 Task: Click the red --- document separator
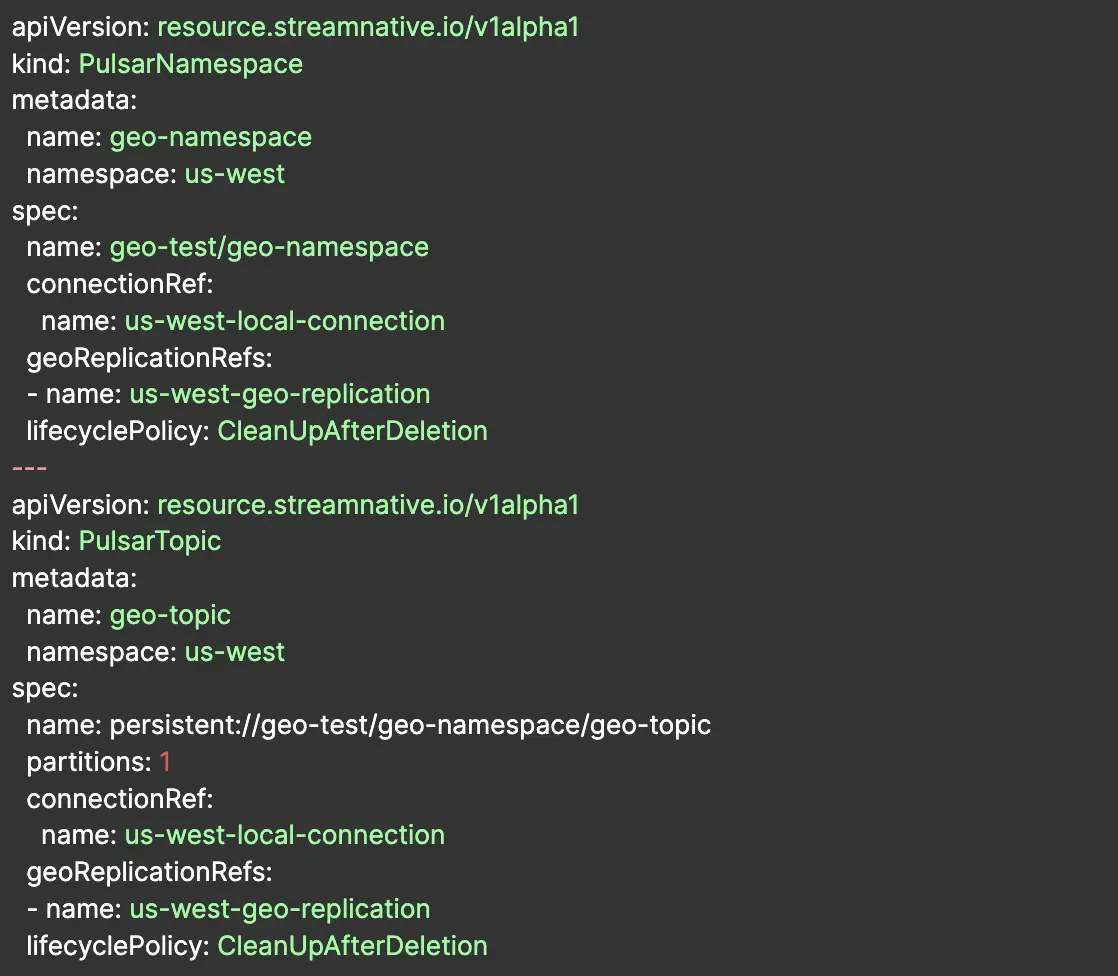[x=29, y=468]
